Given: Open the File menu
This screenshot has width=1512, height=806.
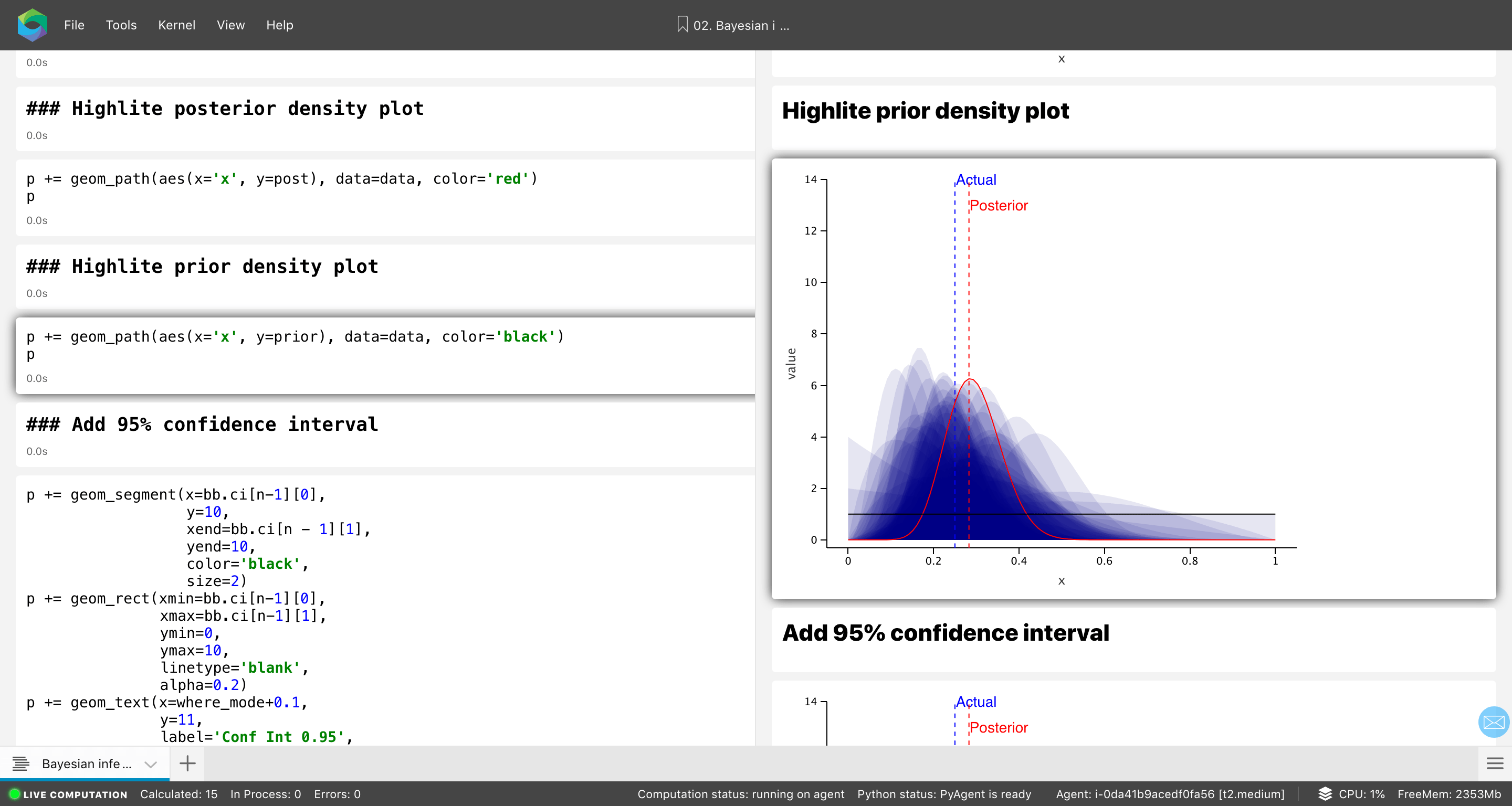Looking at the screenshot, I should (x=74, y=25).
